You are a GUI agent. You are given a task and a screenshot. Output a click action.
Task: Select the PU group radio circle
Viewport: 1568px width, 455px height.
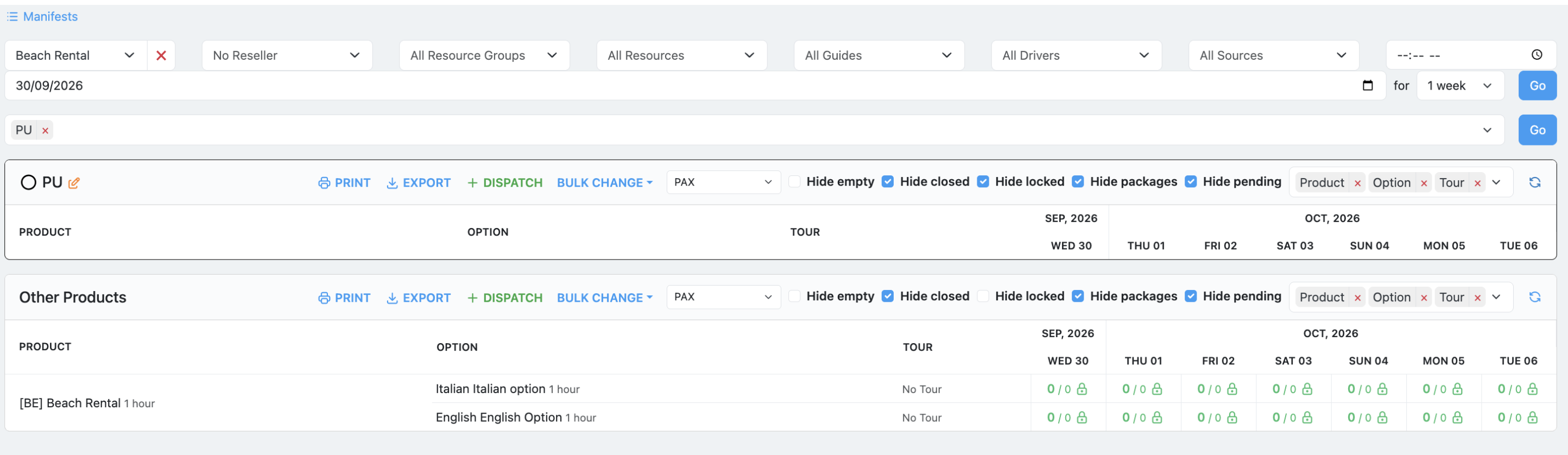click(28, 183)
